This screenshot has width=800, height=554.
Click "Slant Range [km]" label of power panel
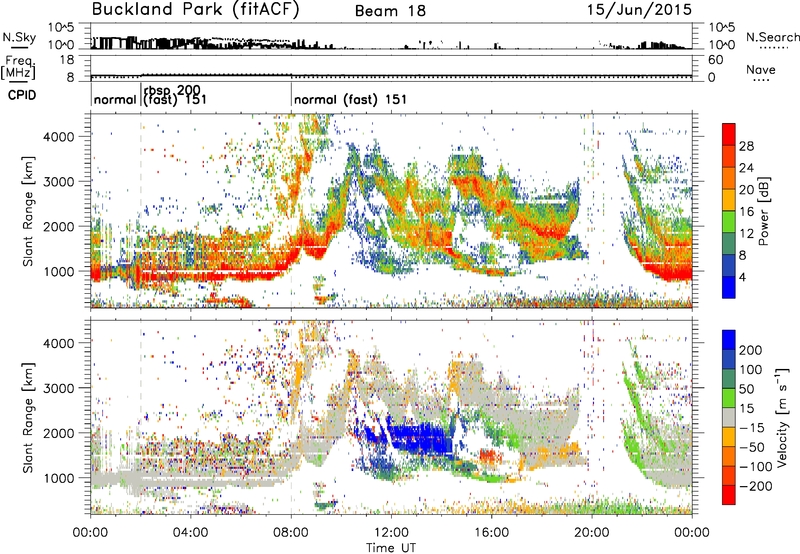[28, 211]
